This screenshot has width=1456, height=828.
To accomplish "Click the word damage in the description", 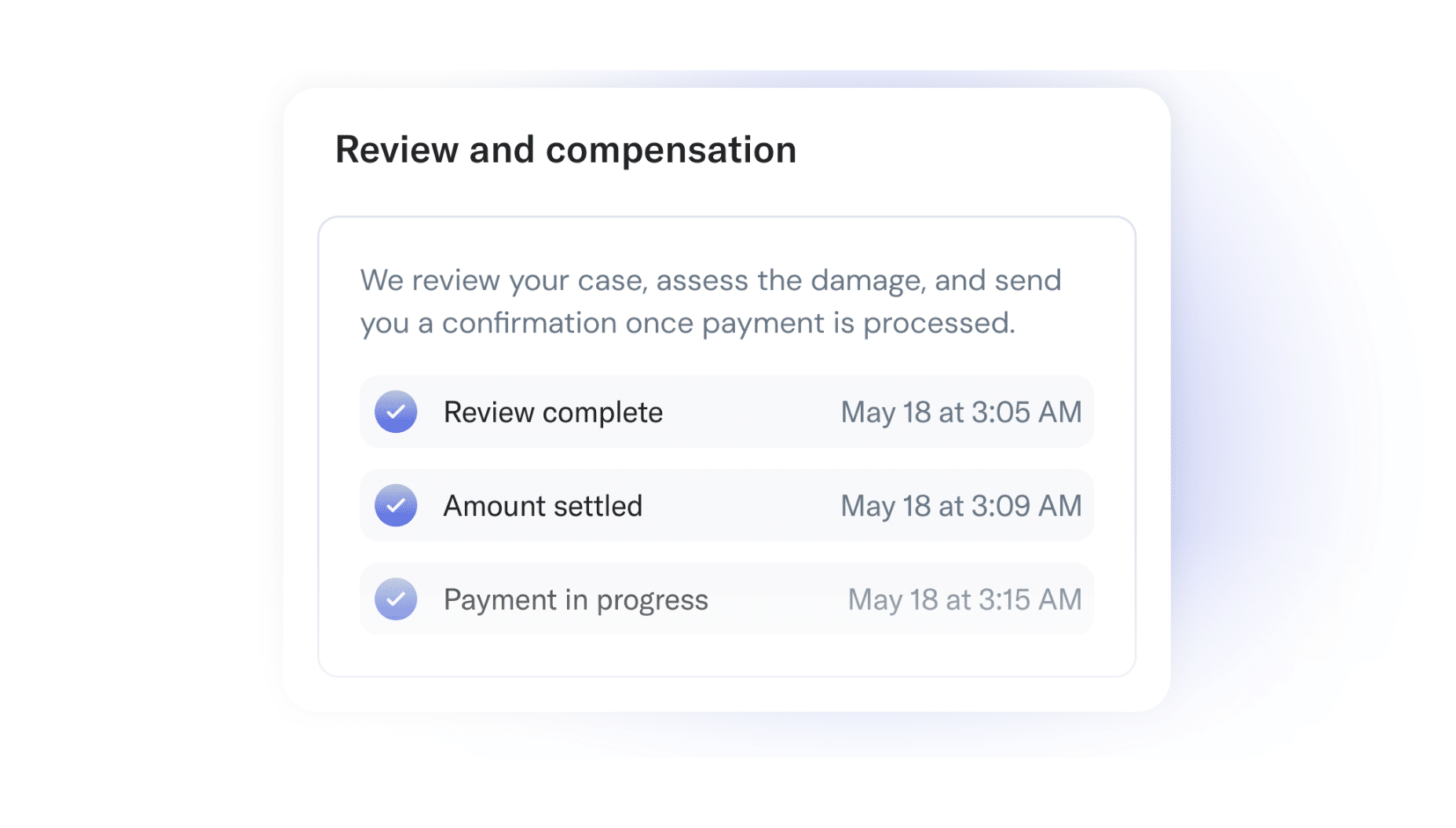I will point(865,280).
